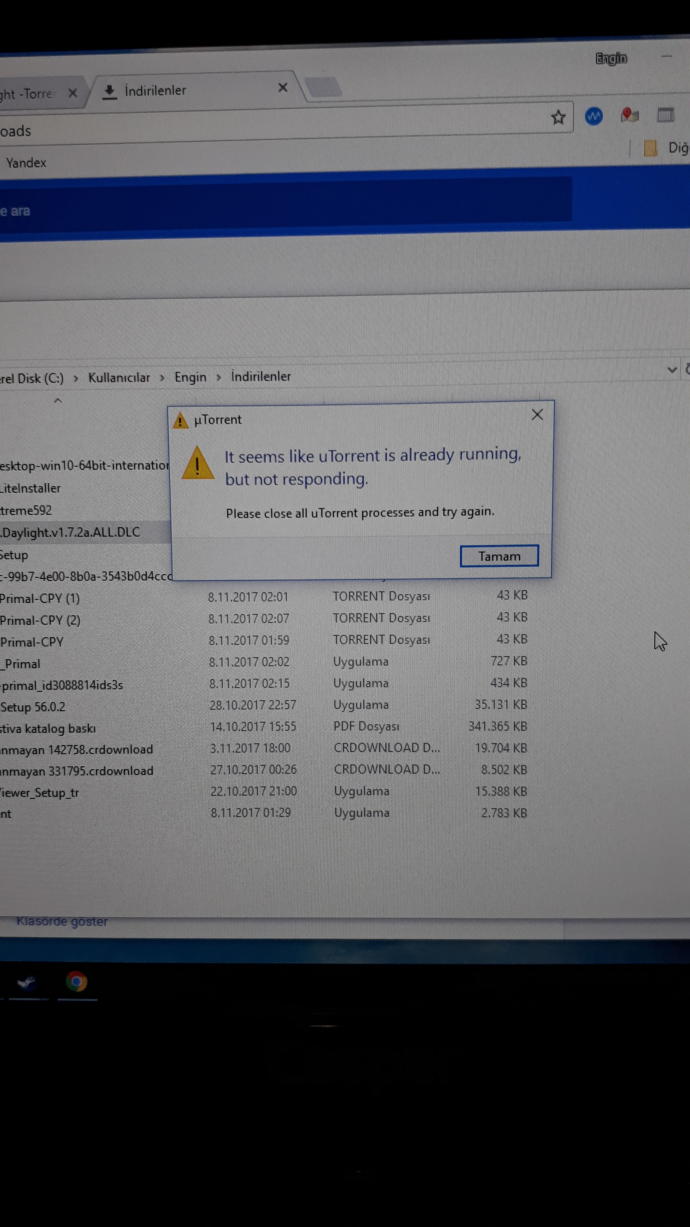Expand chevron after Disk (C:) in breadcrumb
The image size is (690, 1227).
coord(76,378)
